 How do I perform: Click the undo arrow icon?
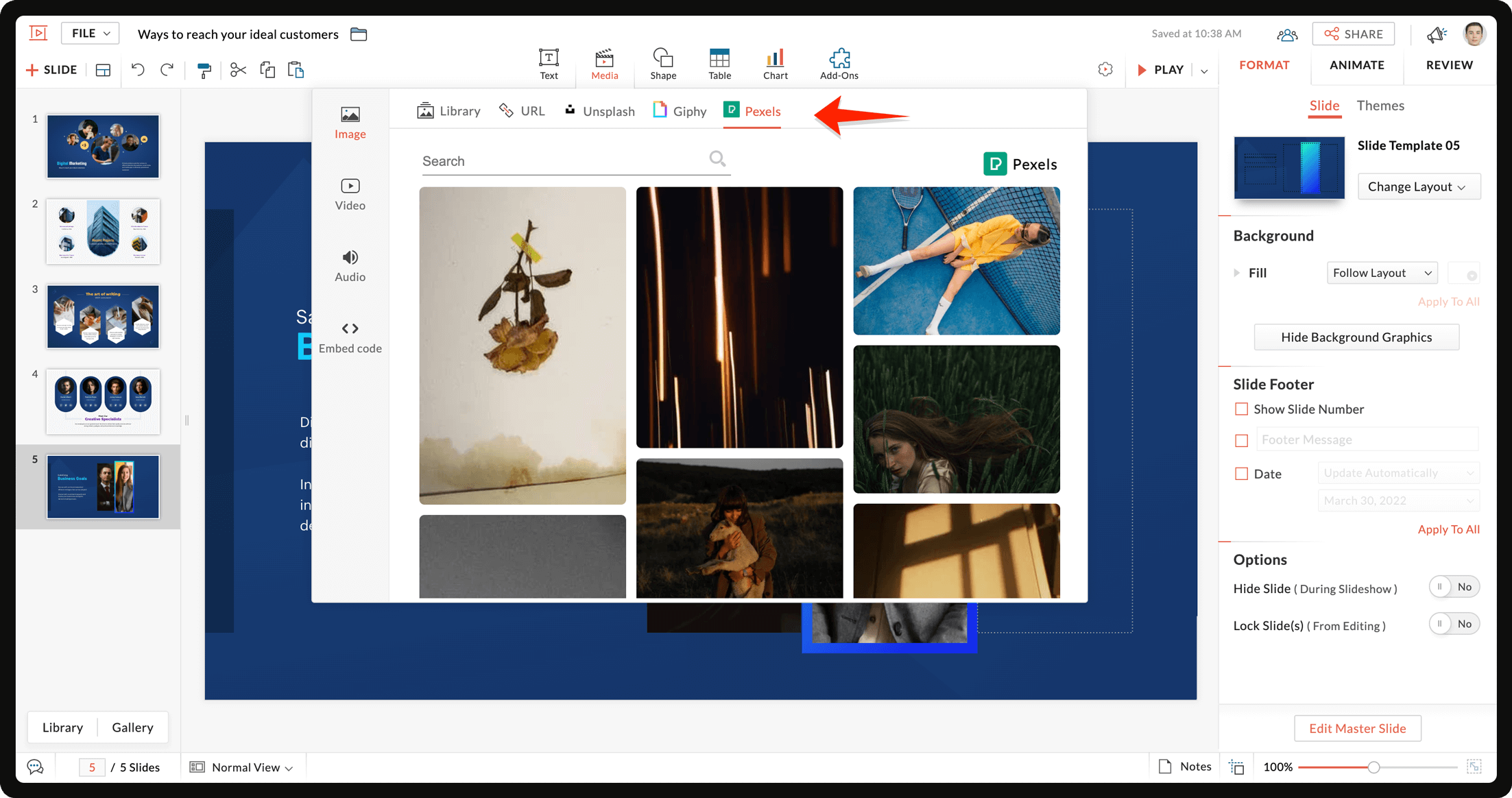[138, 70]
